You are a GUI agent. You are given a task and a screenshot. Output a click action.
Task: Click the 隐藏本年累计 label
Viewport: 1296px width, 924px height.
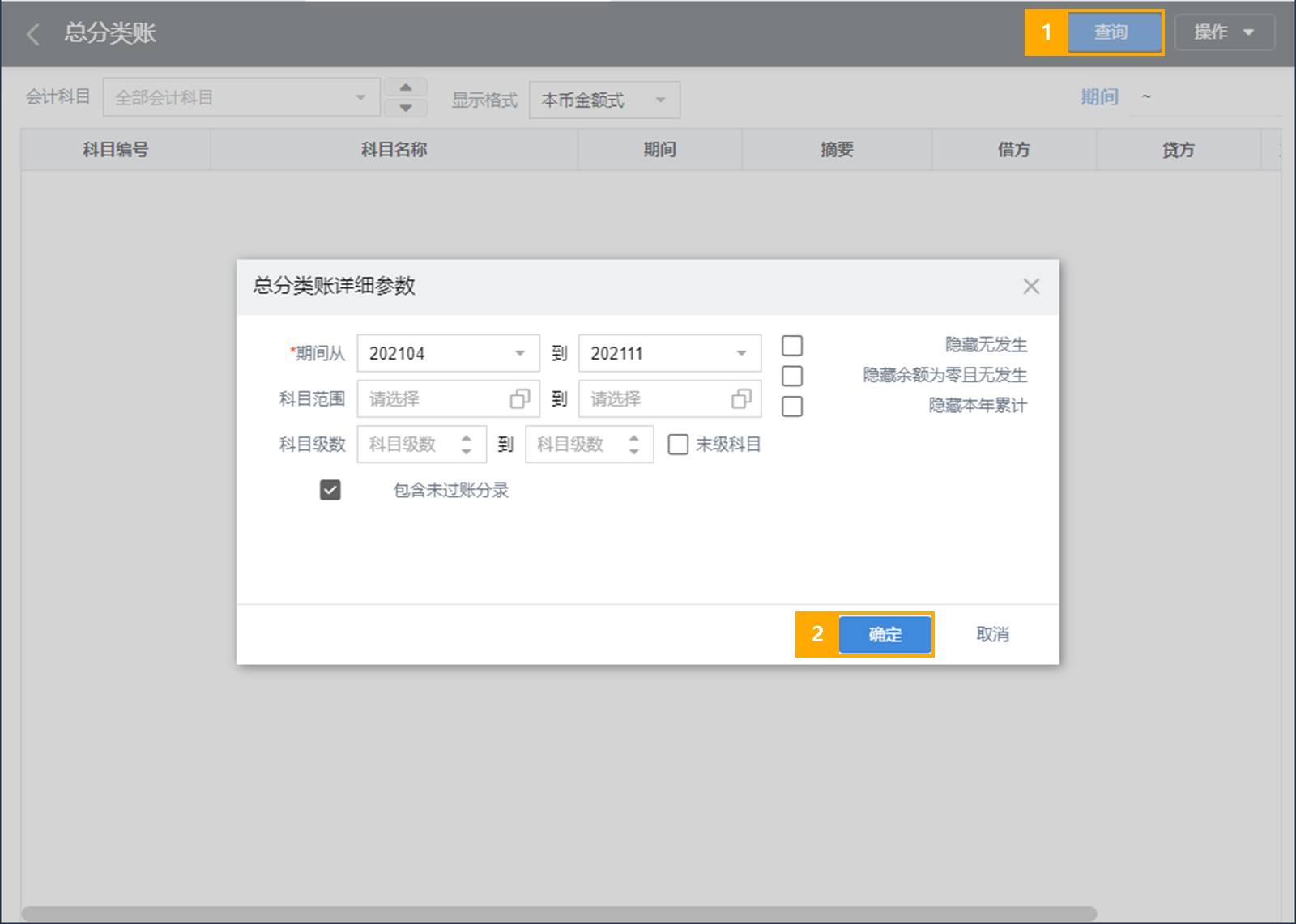978,406
